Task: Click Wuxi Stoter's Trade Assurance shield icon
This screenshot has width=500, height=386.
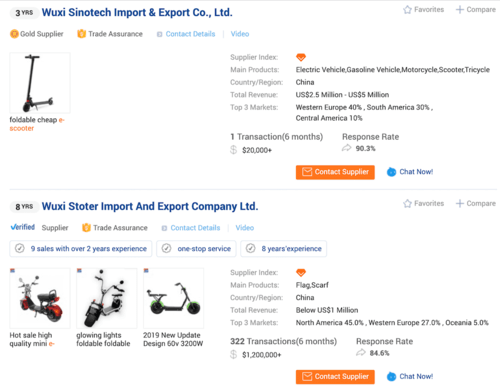Action: tap(86, 228)
